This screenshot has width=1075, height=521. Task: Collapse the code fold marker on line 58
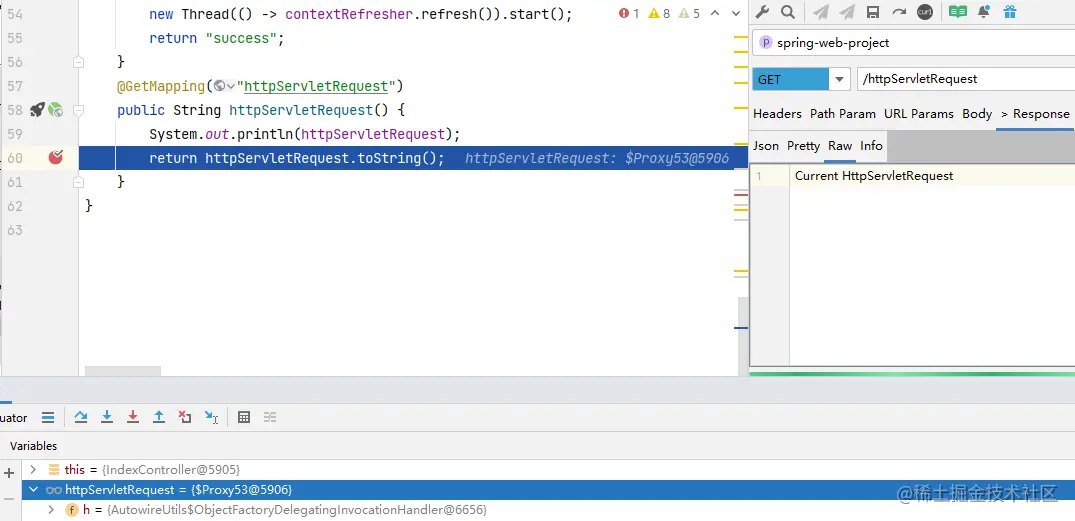[x=78, y=110]
